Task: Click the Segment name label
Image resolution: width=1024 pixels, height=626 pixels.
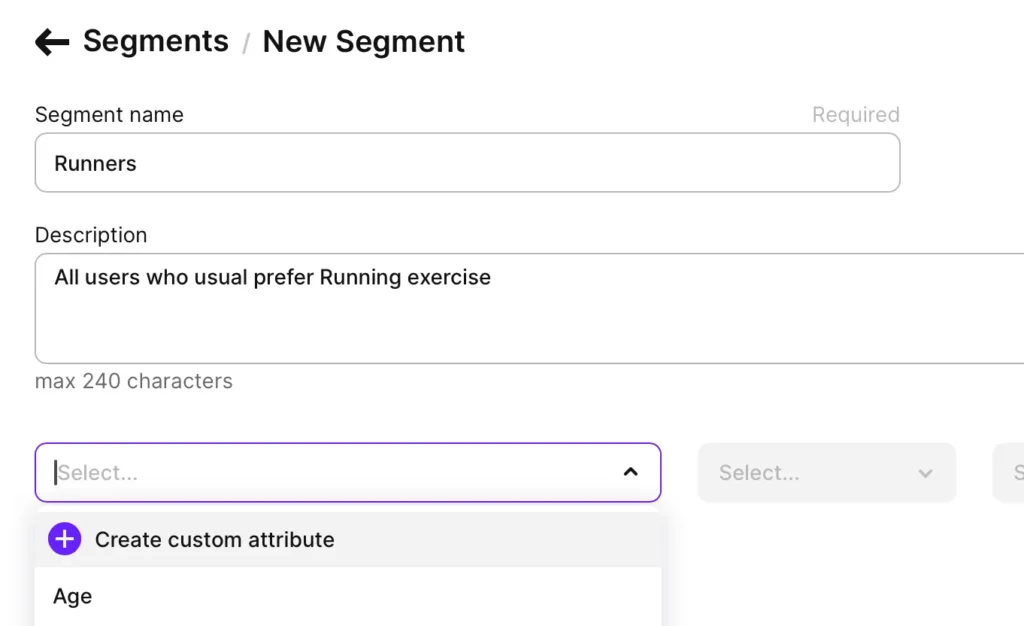Action: pyautogui.click(x=109, y=115)
